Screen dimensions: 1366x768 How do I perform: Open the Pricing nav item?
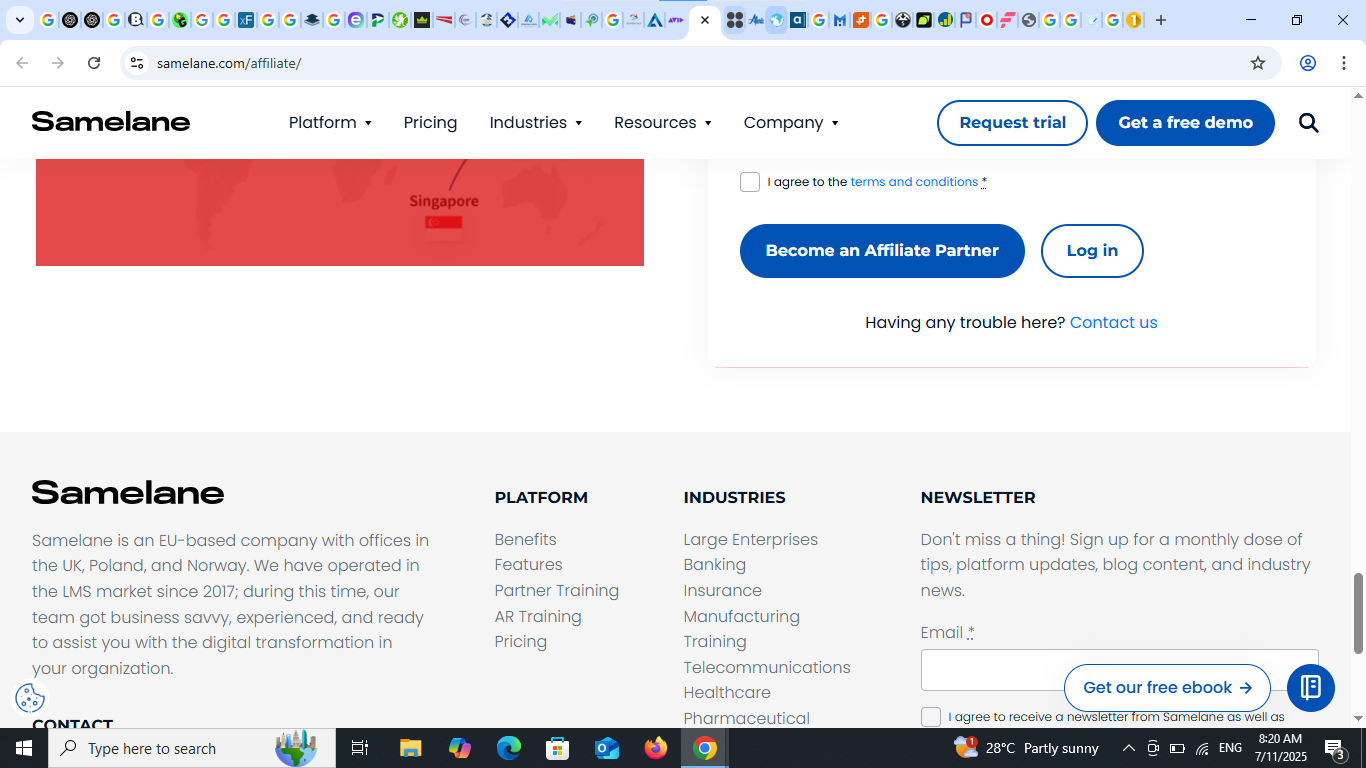[430, 123]
